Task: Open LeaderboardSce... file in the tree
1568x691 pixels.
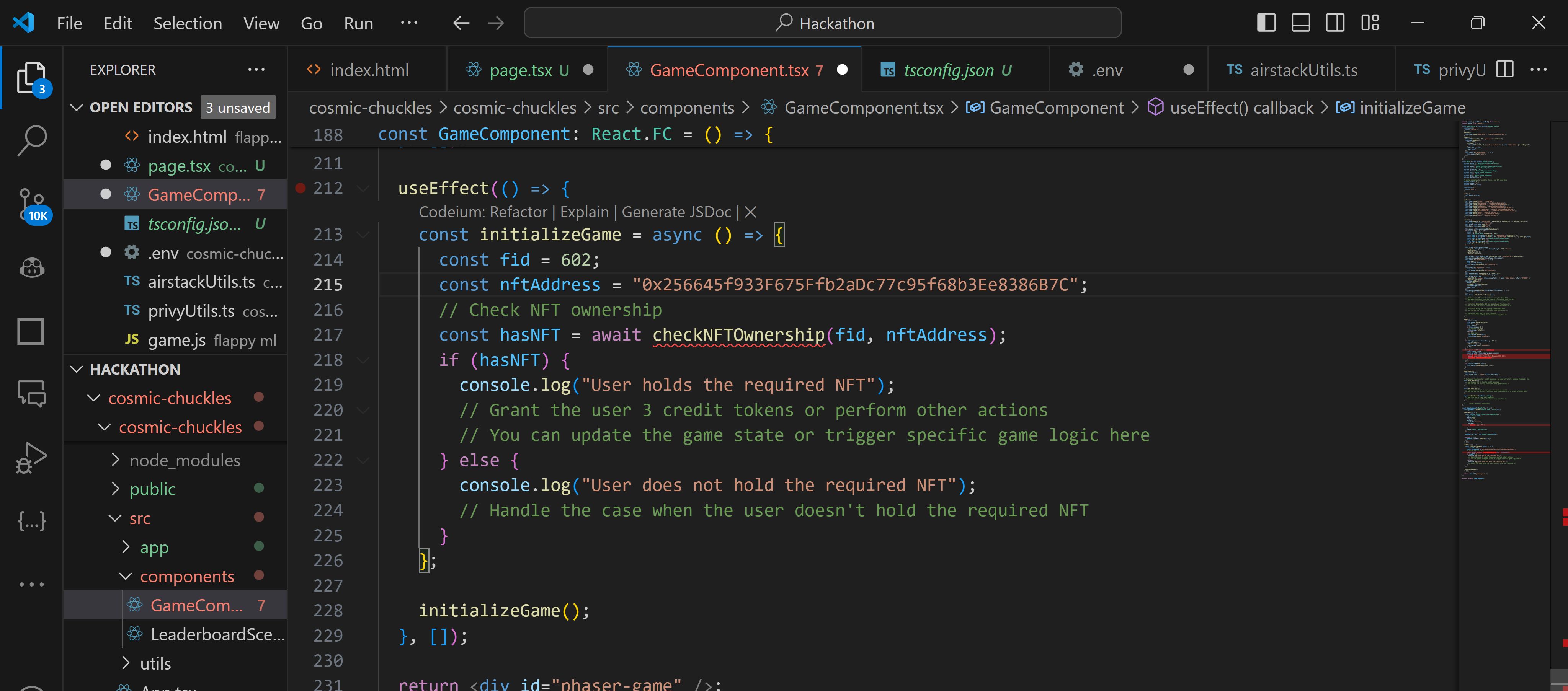Action: [175, 634]
